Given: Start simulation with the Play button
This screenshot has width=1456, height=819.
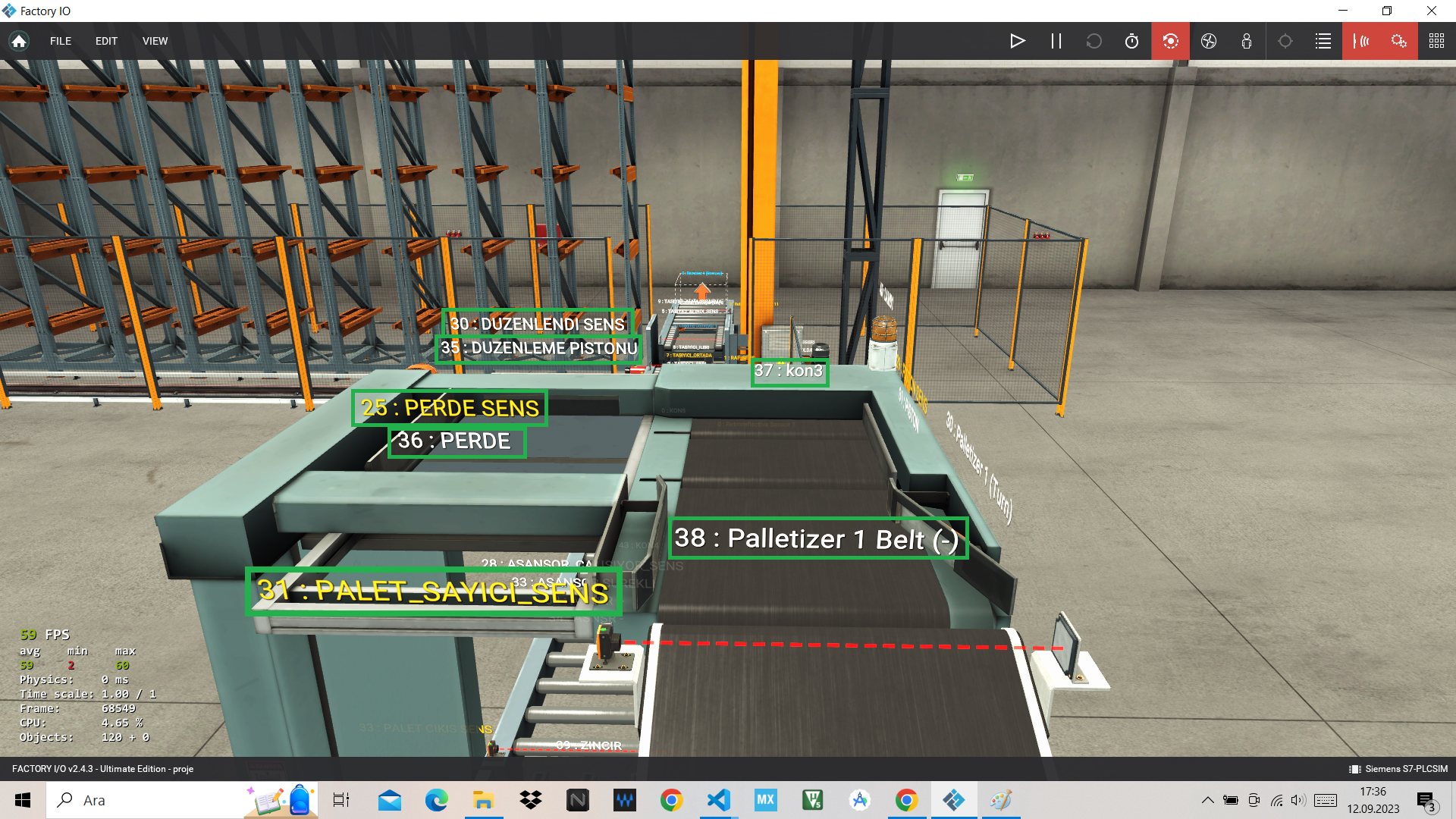Looking at the screenshot, I should tap(1018, 41).
